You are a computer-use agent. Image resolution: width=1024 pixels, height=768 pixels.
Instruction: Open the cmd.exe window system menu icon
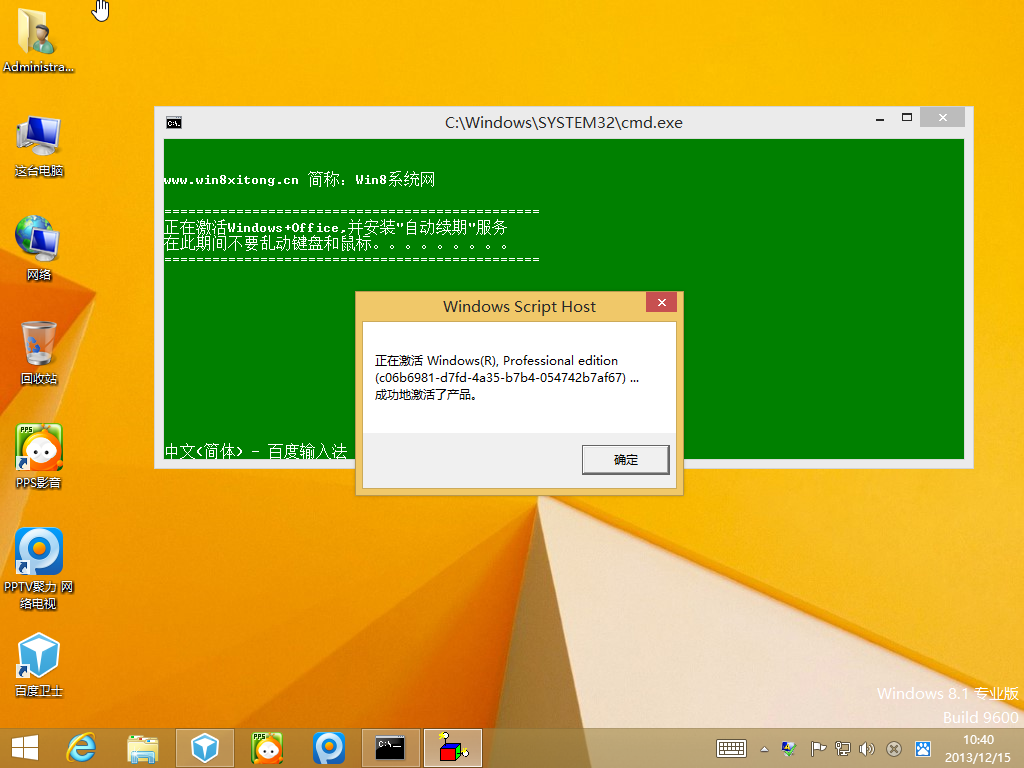click(172, 122)
